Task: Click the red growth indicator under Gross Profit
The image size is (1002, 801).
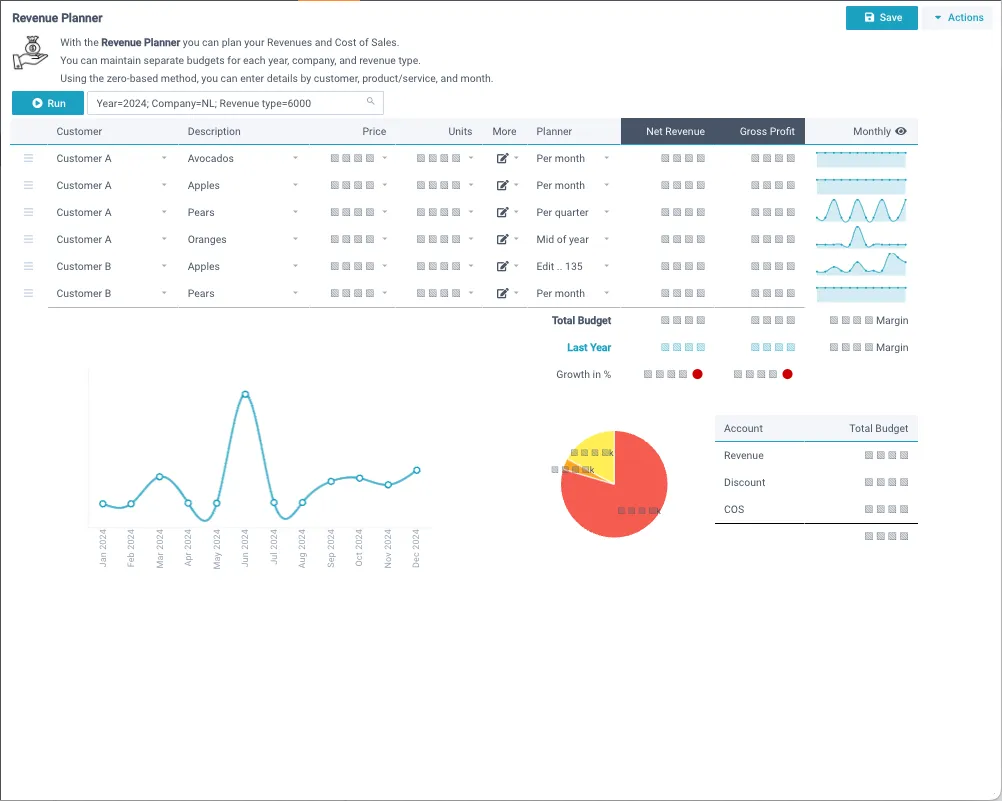Action: [787, 374]
